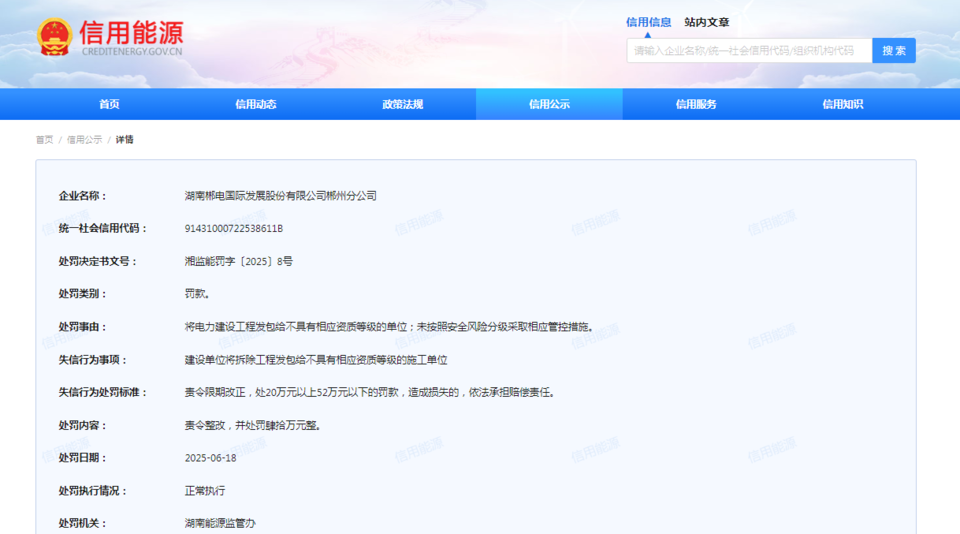Click the 详情 breadcrumb item
Image resolution: width=960 pixels, height=534 pixels.
tap(124, 140)
